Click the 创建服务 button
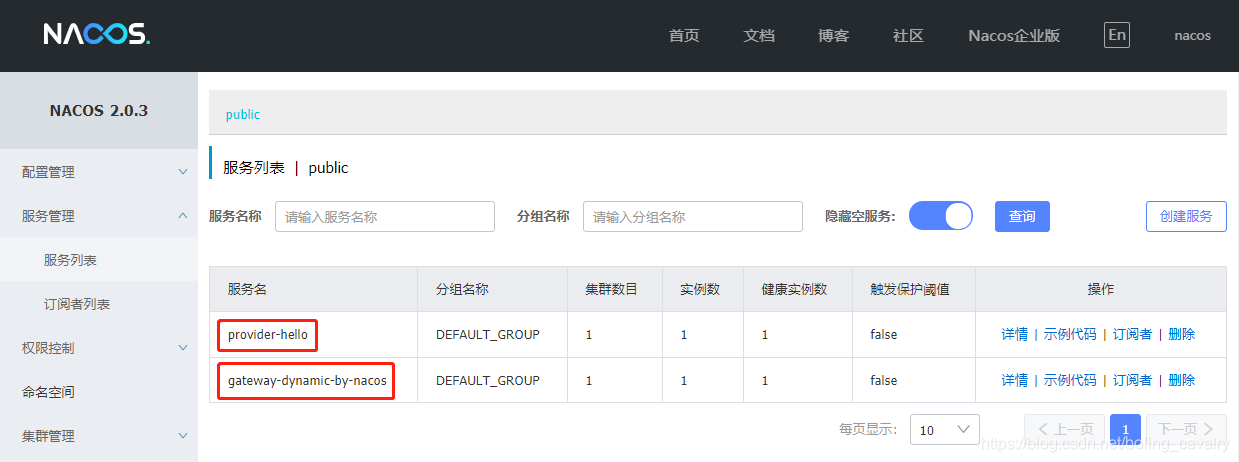 coord(1186,216)
